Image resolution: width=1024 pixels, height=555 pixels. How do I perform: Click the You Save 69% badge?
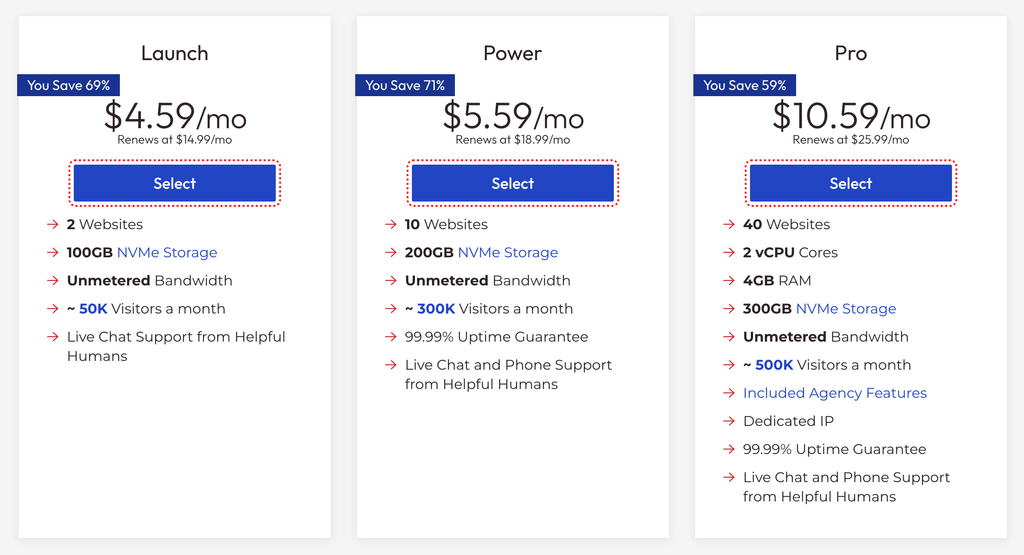[69, 86]
